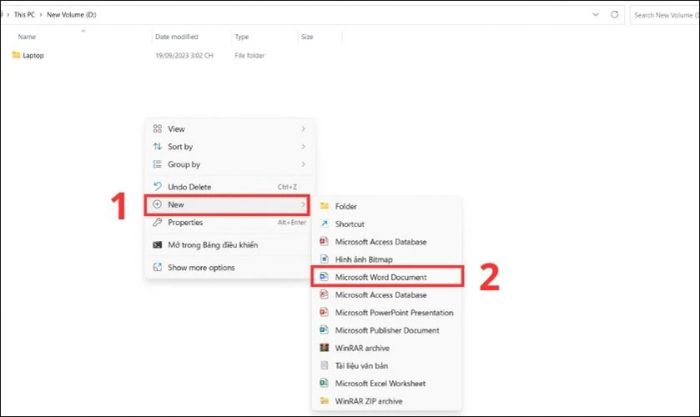Sort files by Size column header

(307, 37)
